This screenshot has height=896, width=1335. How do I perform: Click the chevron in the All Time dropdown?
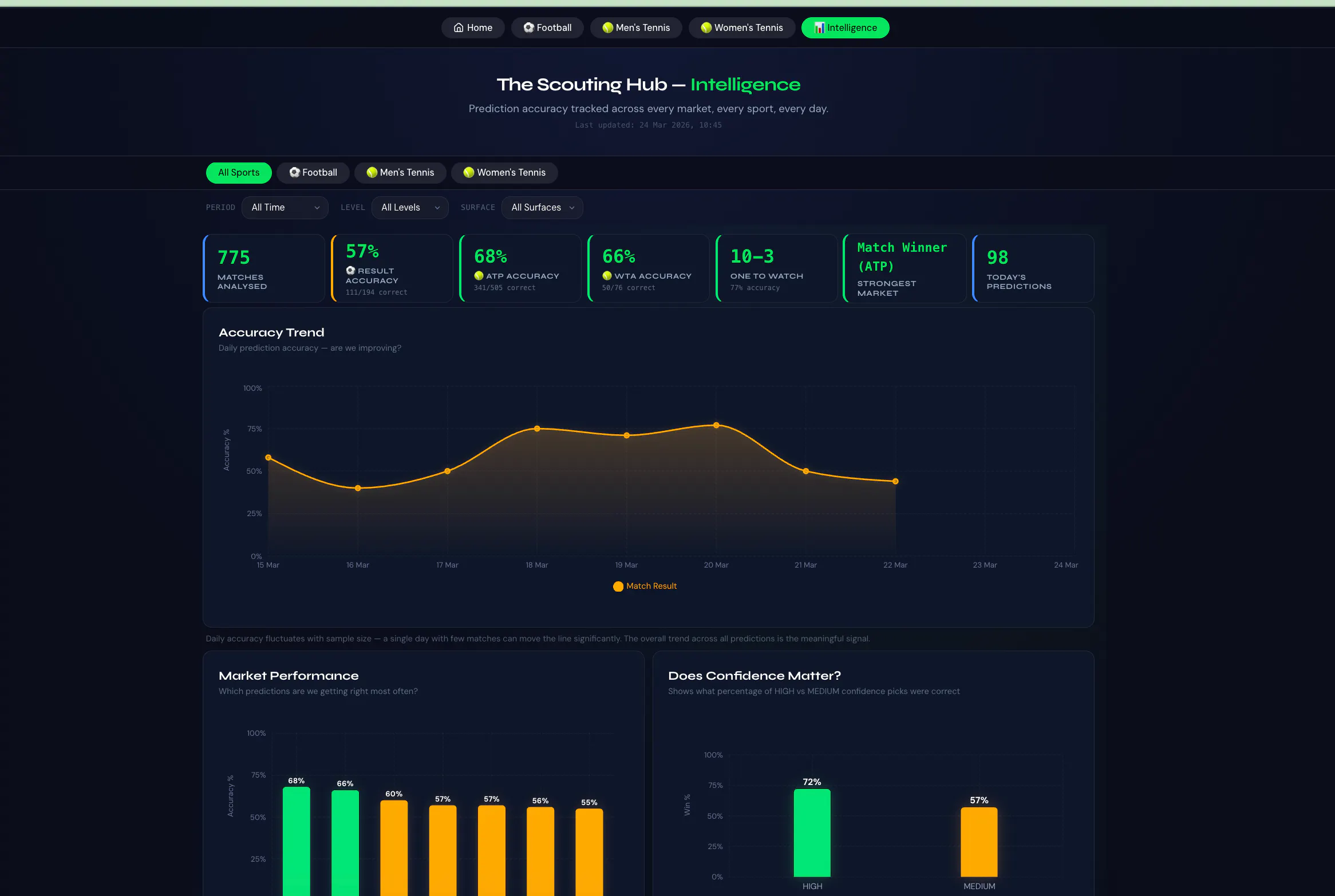[317, 208]
